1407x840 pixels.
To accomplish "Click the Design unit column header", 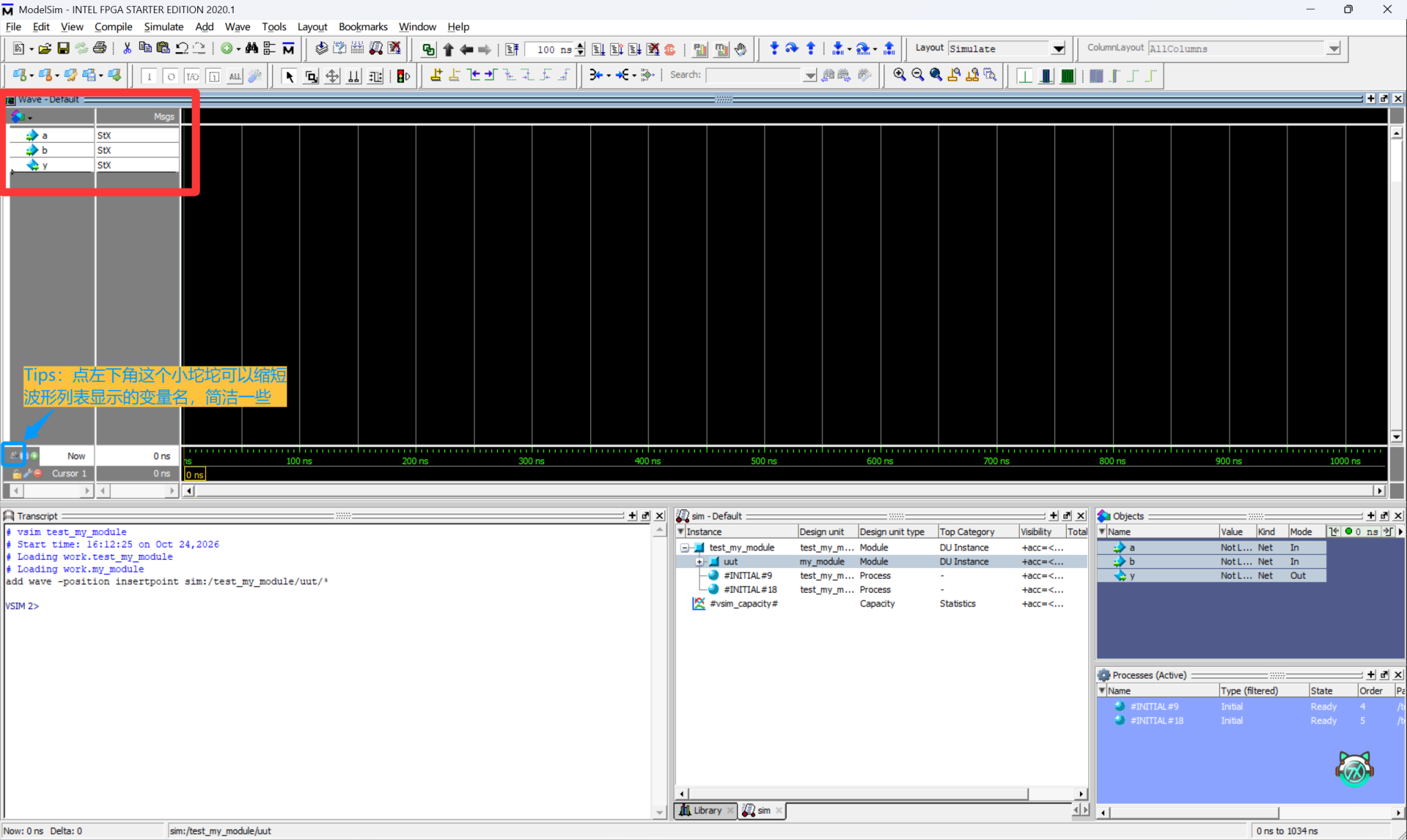I will 827,532.
